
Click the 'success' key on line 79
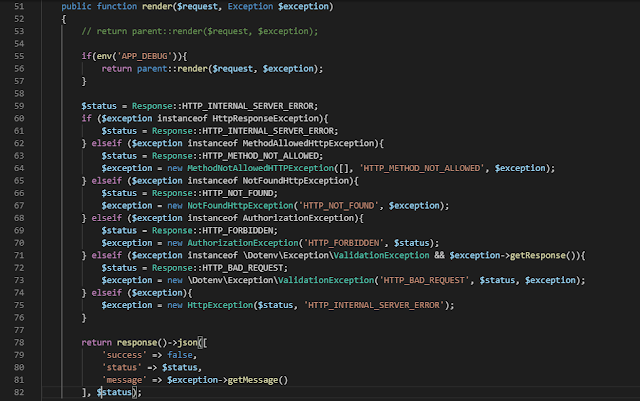pos(124,355)
